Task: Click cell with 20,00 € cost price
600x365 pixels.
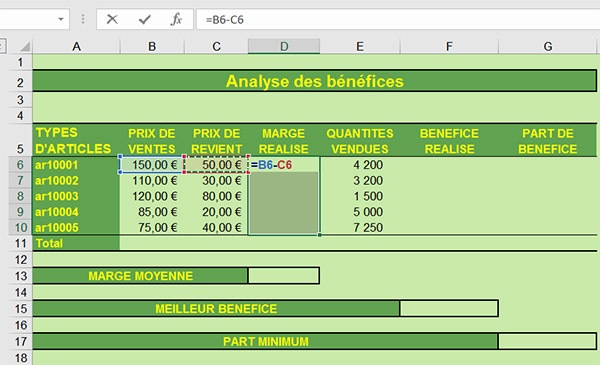Action: (216, 212)
